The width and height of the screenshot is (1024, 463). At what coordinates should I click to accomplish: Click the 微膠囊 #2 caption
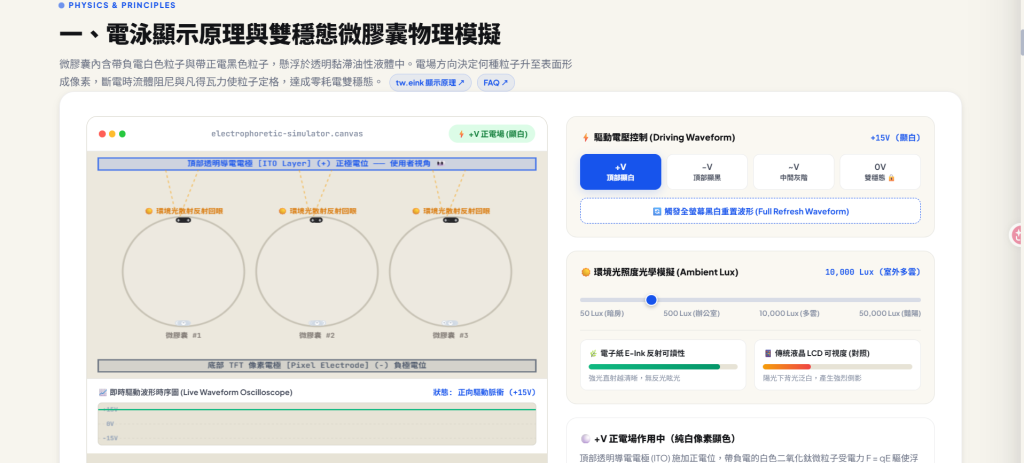pyautogui.click(x=317, y=336)
